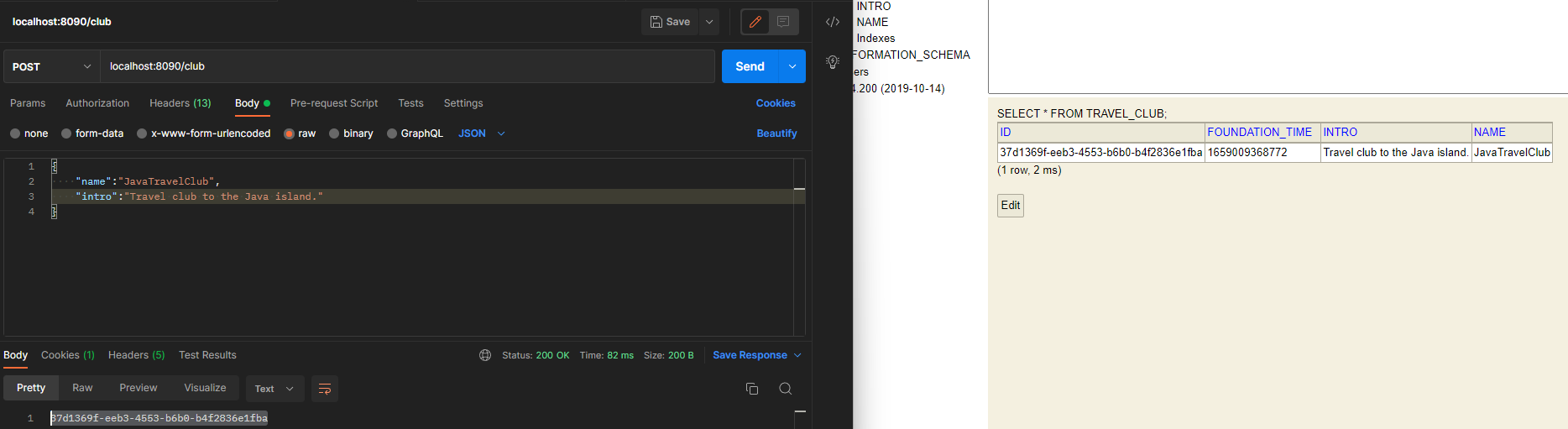The image size is (1568, 429).
Task: Click the H2 SQL statement text area
Action: (x=1278, y=46)
